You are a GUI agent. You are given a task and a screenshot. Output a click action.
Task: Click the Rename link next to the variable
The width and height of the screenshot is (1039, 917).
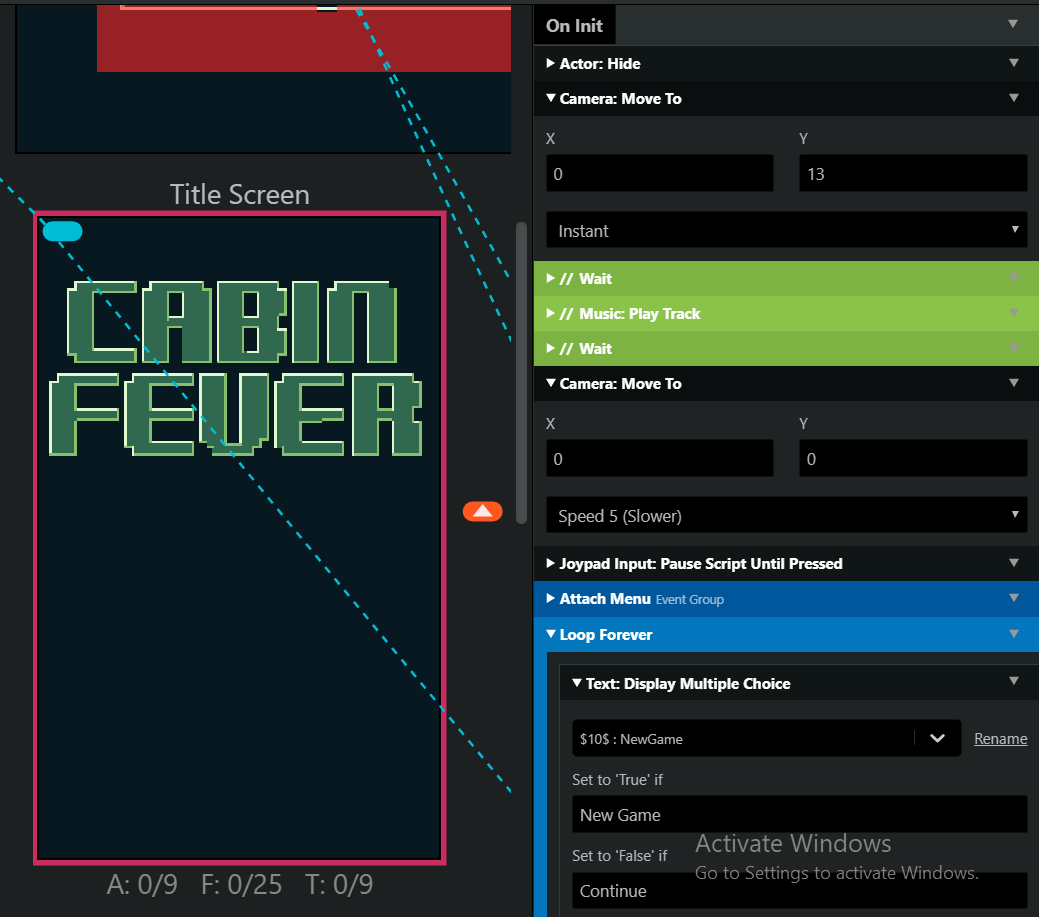click(x=1000, y=738)
